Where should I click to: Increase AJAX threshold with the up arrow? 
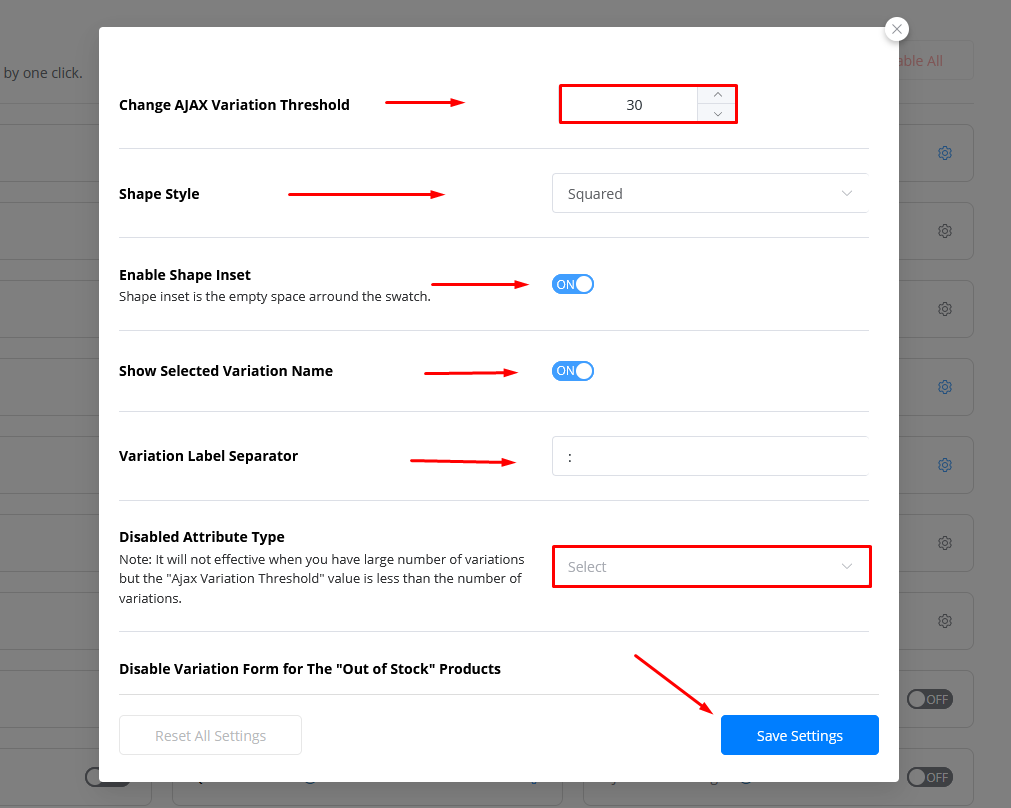coord(717,95)
